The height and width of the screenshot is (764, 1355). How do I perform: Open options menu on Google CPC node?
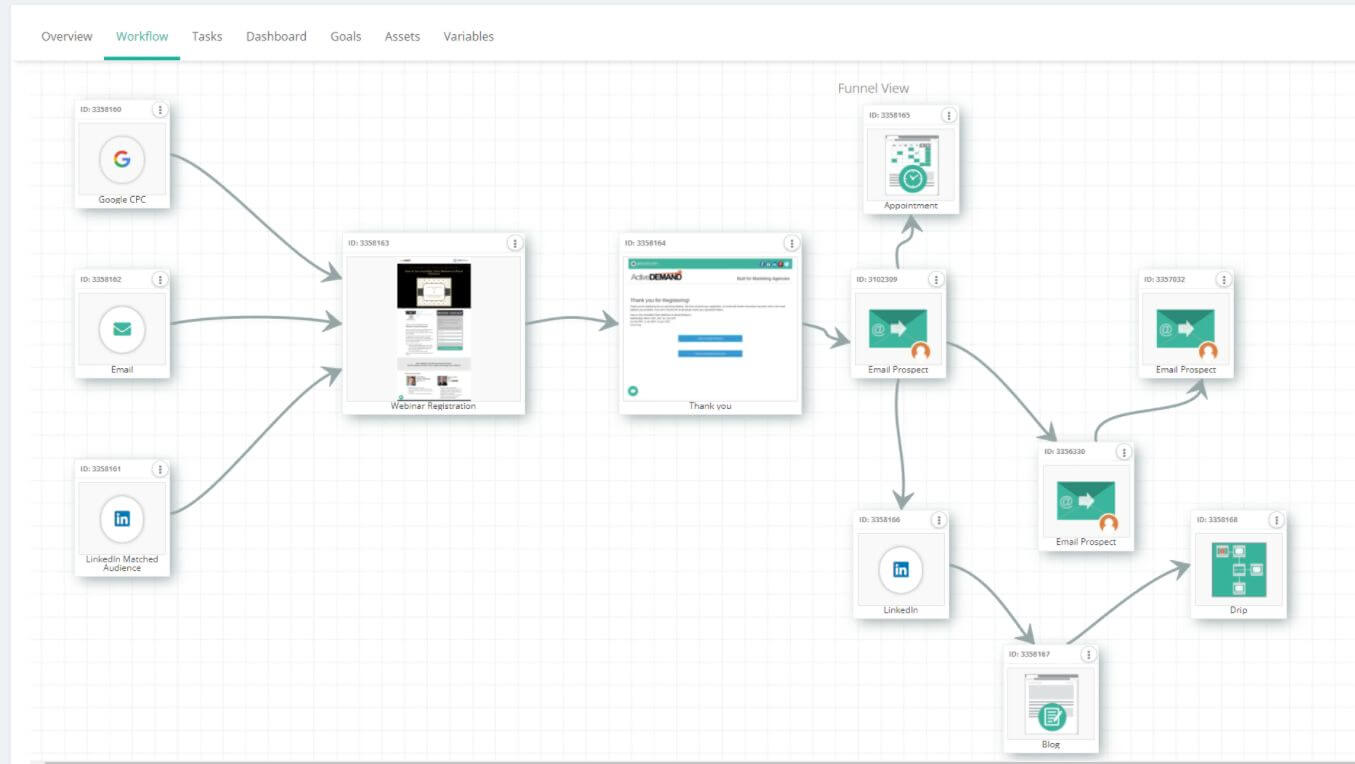coord(160,110)
